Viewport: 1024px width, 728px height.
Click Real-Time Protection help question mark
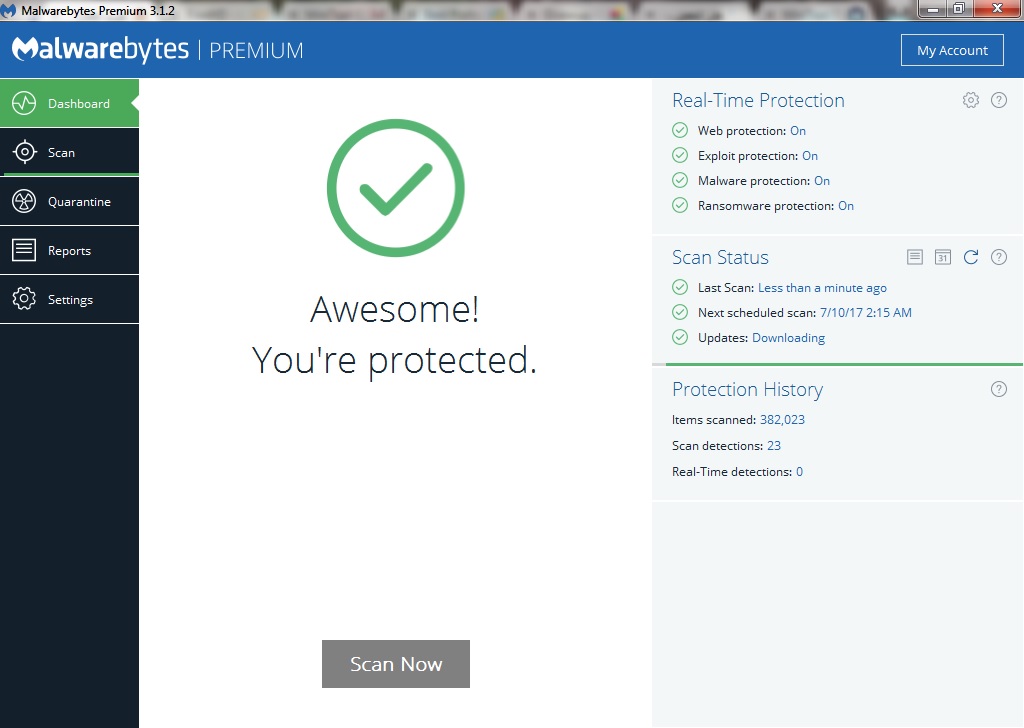(x=998, y=100)
